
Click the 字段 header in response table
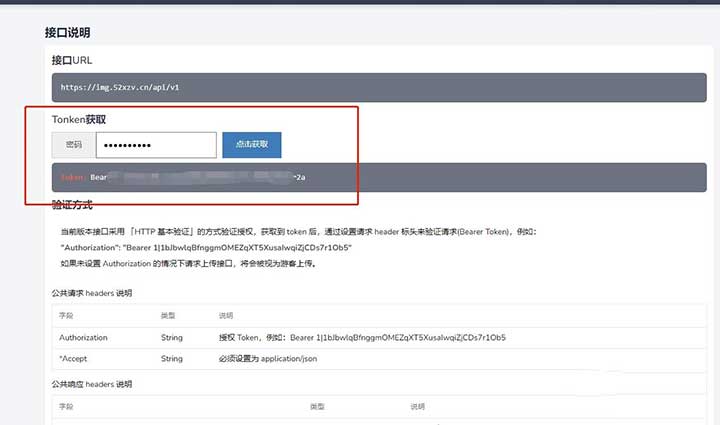[66, 406]
